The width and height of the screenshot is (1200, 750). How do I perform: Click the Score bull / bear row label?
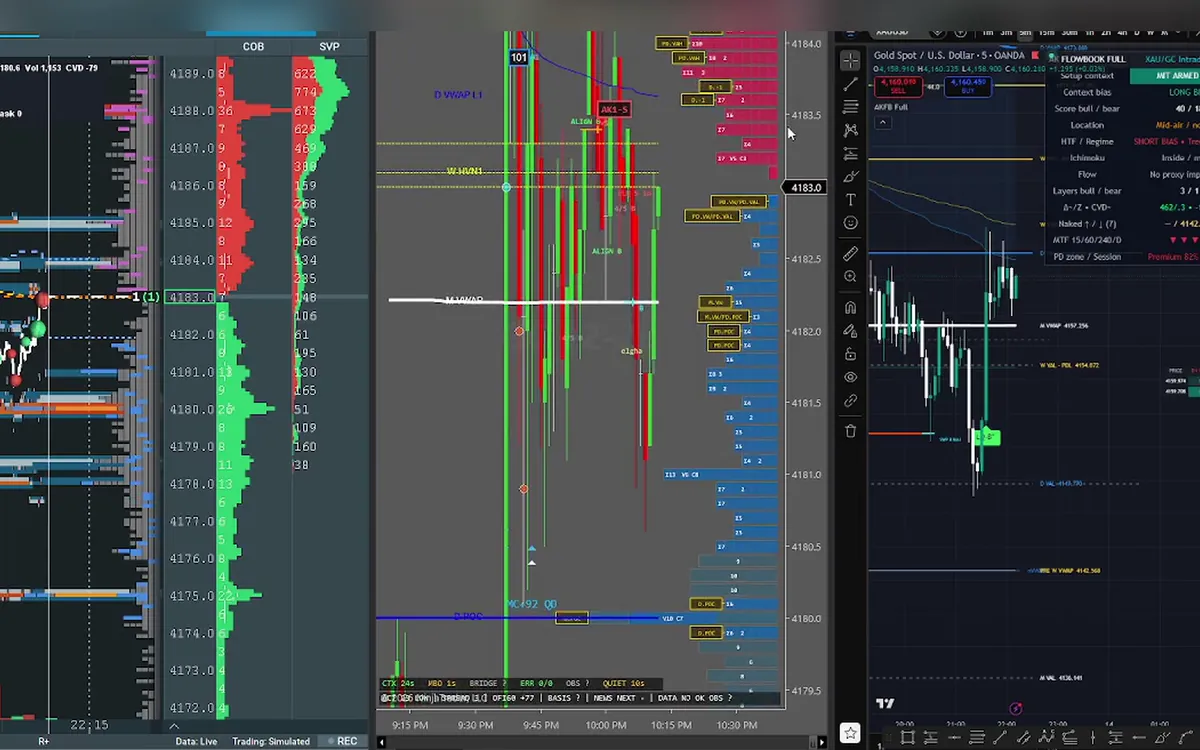1088,109
